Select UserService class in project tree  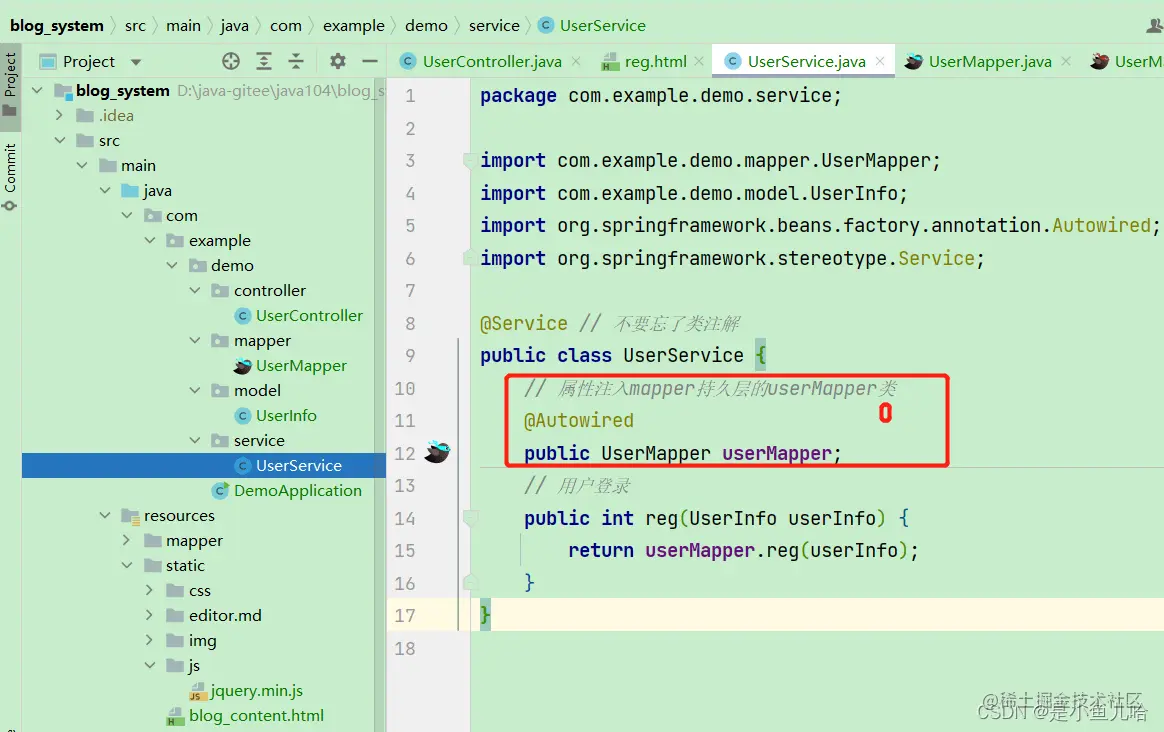point(298,465)
